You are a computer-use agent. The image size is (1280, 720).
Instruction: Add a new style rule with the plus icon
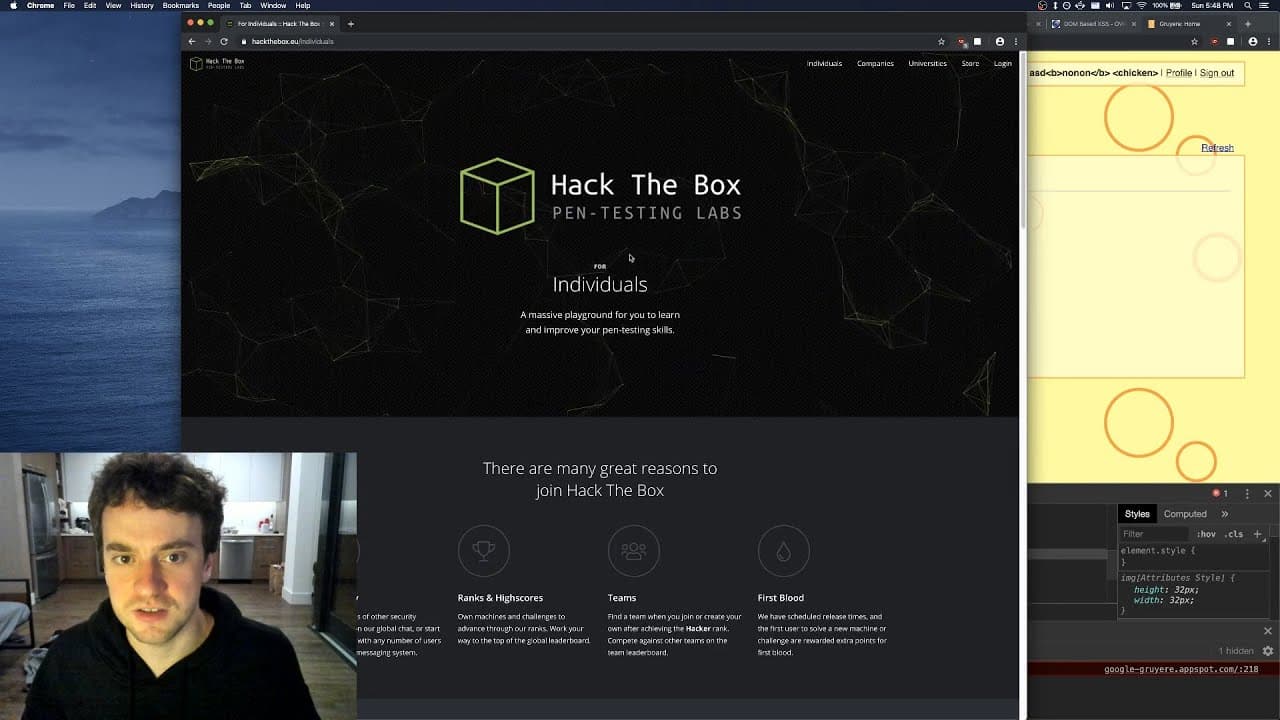(x=1258, y=534)
